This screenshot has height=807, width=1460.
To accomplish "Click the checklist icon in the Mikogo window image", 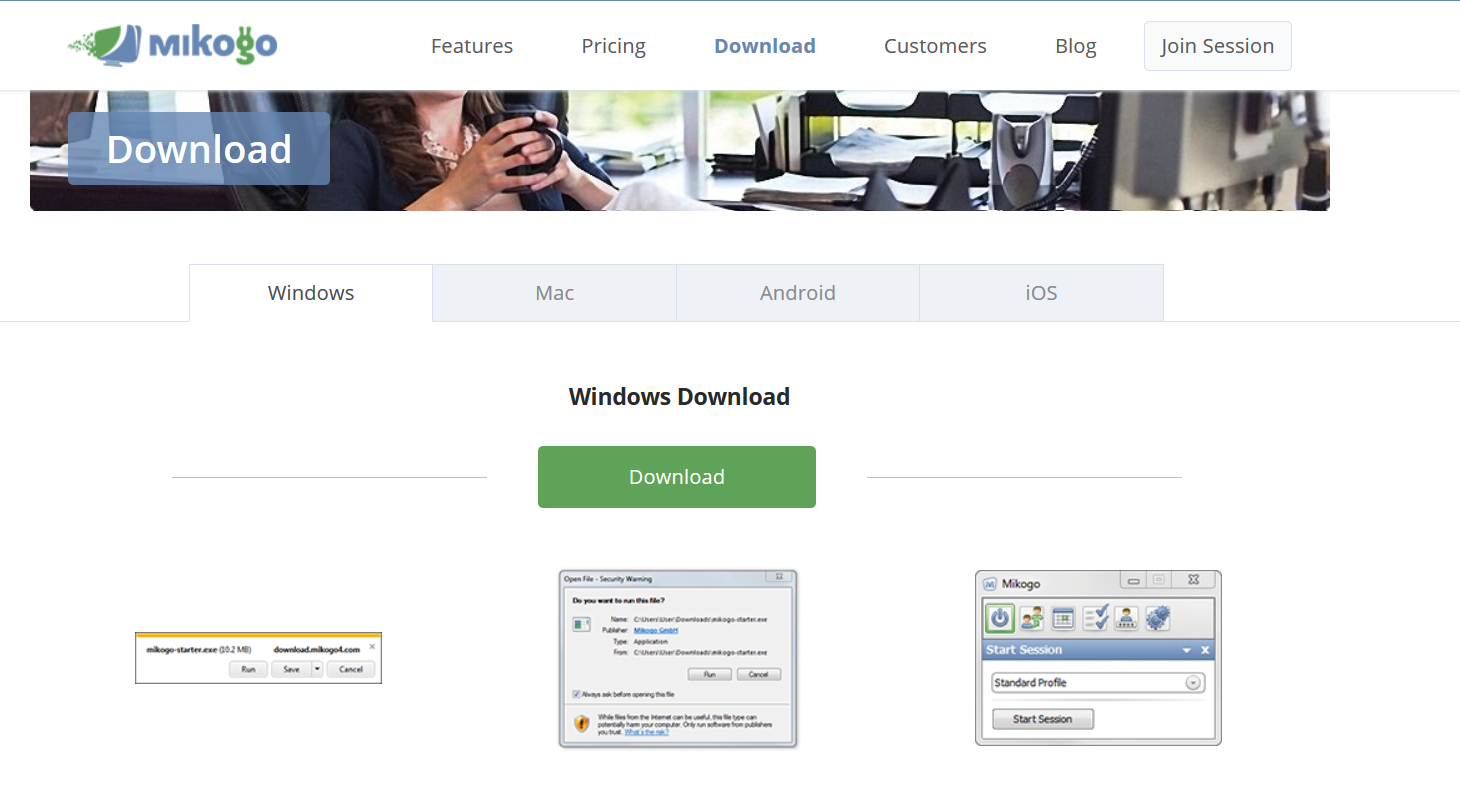I will tap(1096, 618).
